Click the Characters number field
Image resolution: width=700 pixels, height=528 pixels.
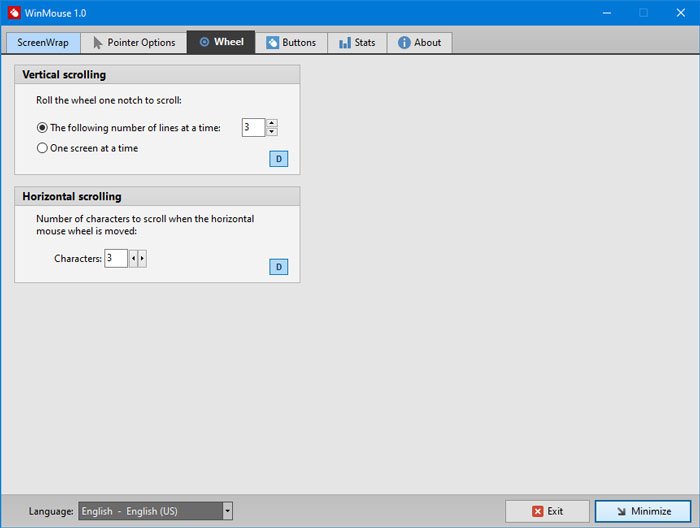(x=116, y=258)
